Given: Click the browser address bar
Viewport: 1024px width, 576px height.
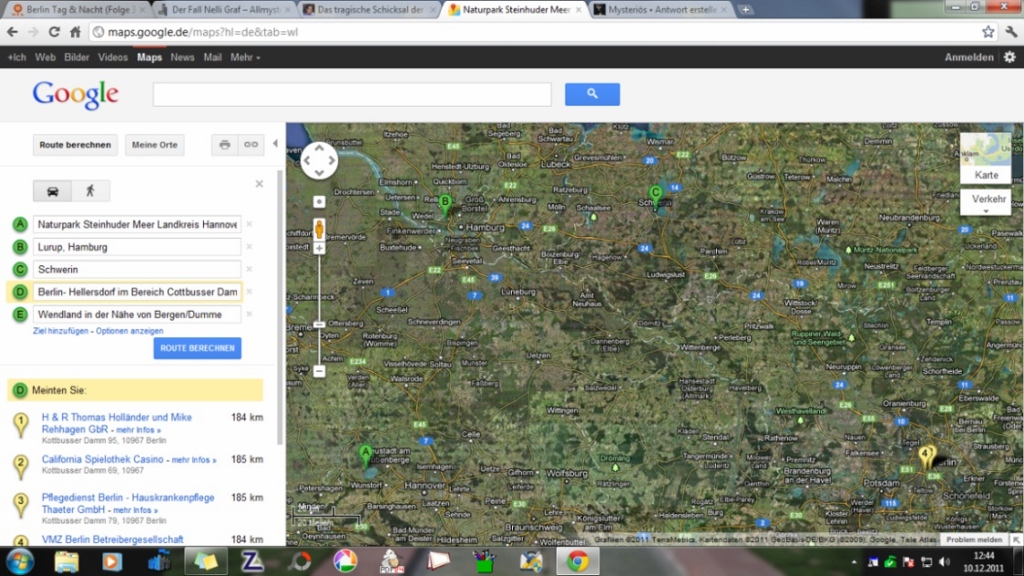Looking at the screenshot, I should pos(542,31).
